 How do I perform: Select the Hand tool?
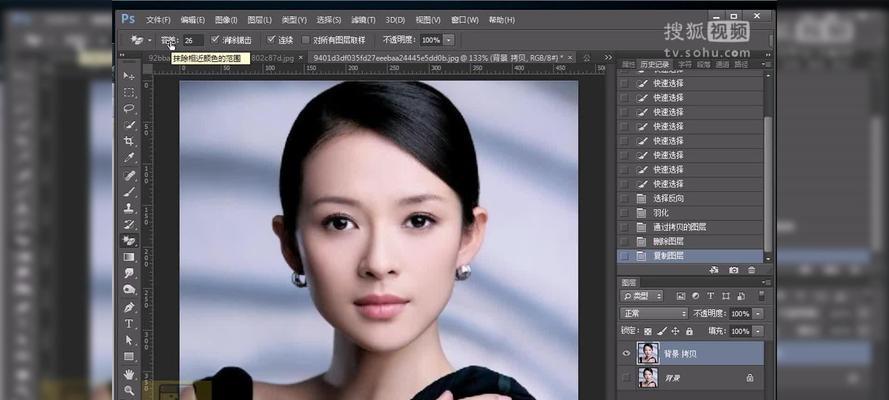(129, 374)
